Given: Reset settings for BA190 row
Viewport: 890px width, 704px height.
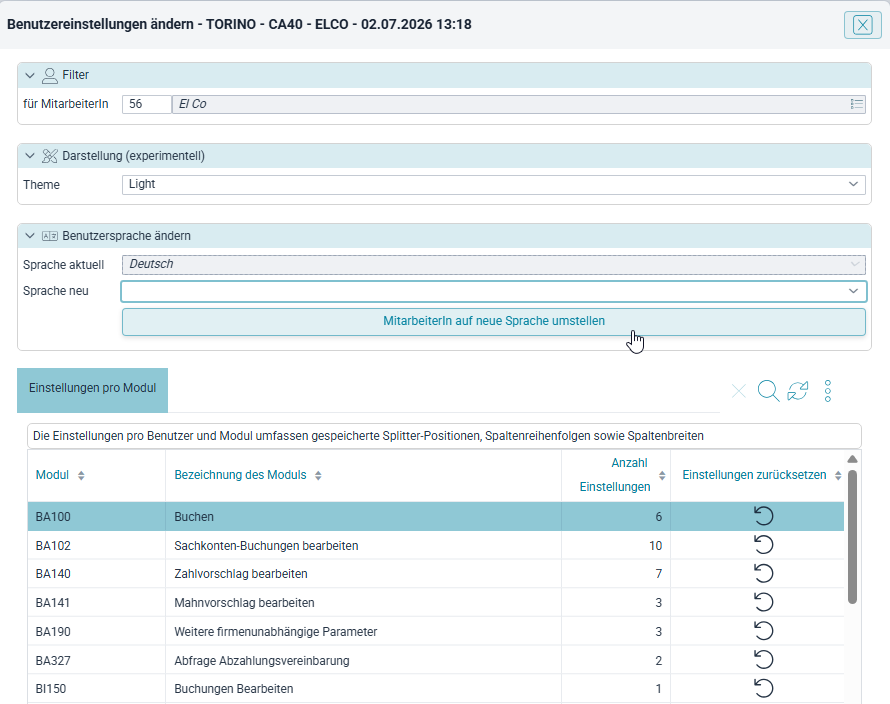Looking at the screenshot, I should [x=763, y=631].
